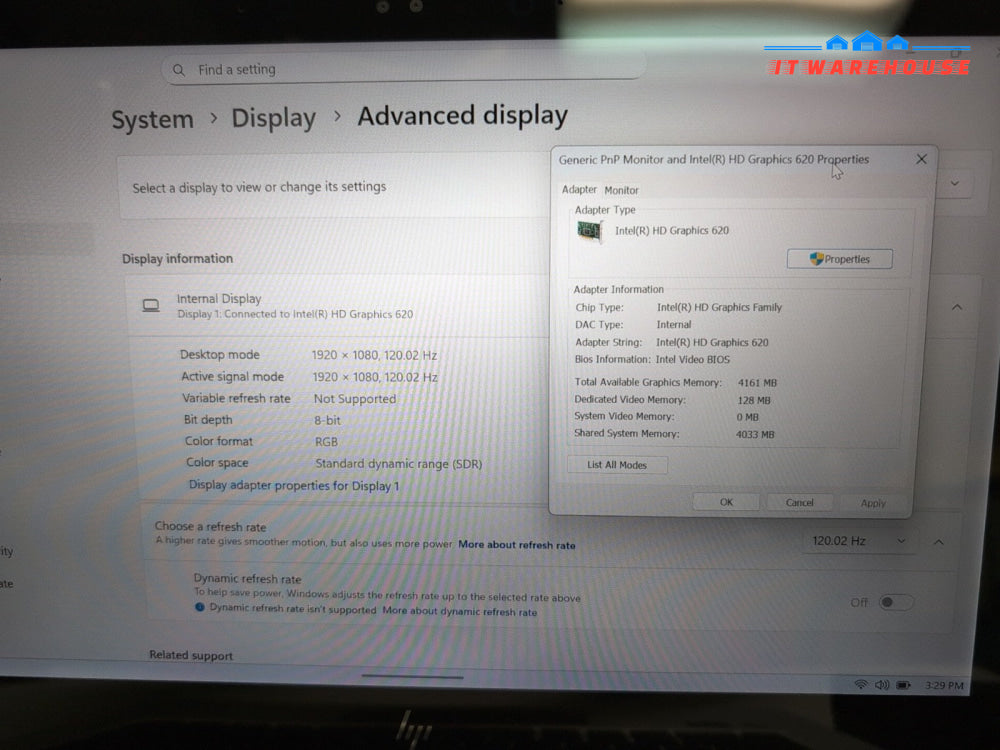This screenshot has height=750, width=1000.
Task: Click OK in the properties dialog
Action: click(x=726, y=502)
